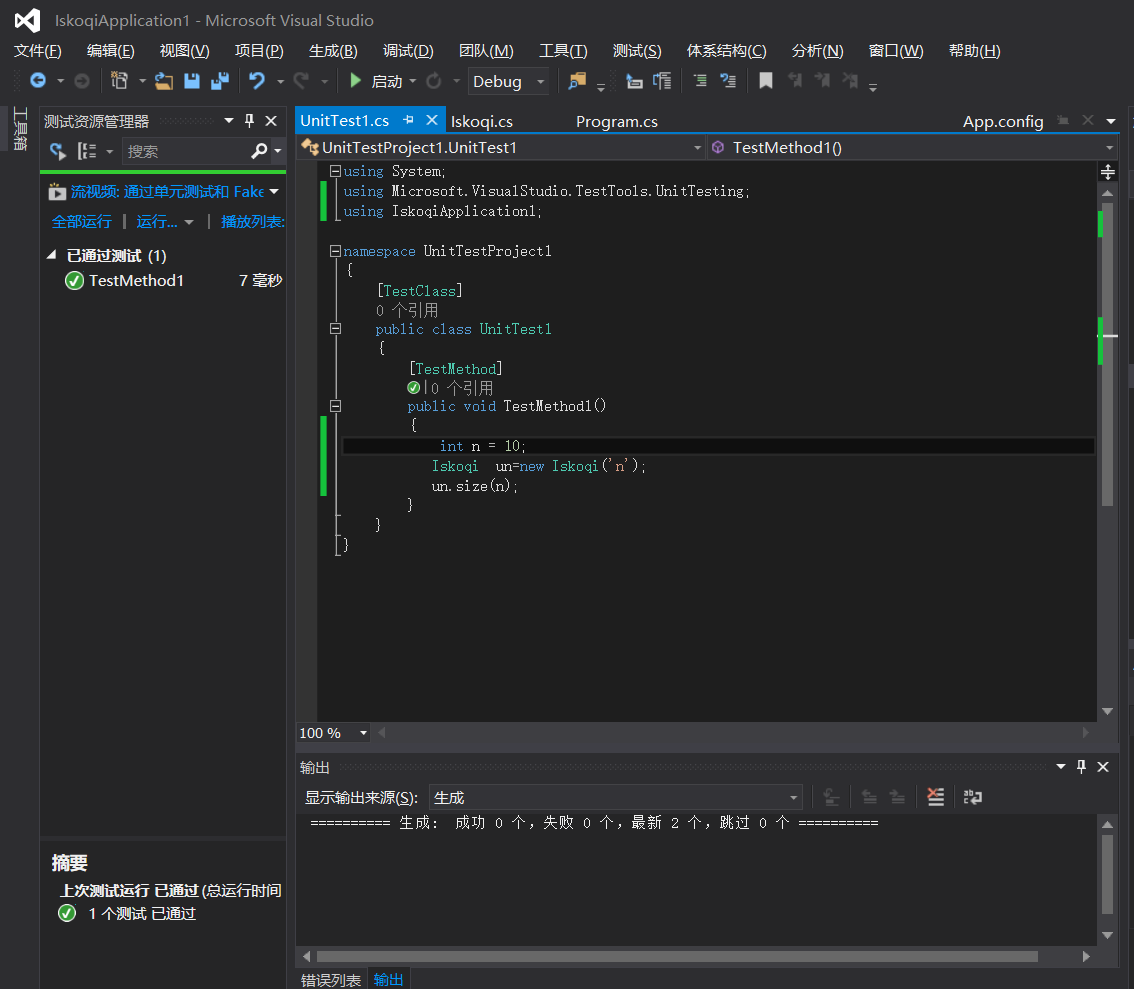Switch to the Iskoqi.cs tab
Screen dimensions: 1134x989
[482, 121]
